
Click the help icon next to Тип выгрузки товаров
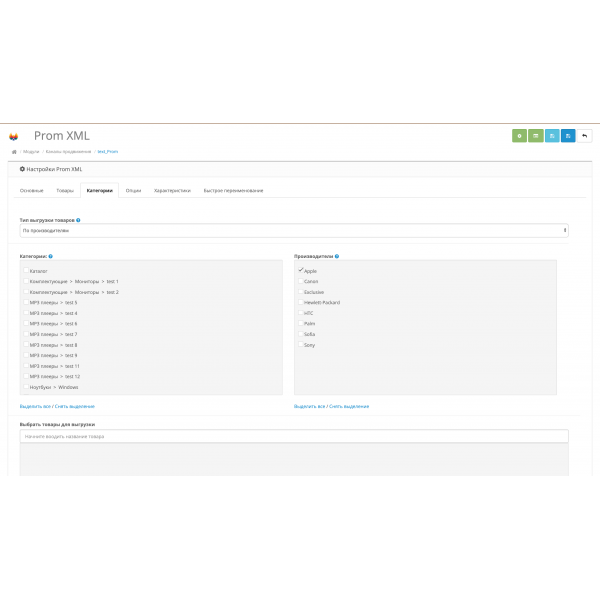tap(78, 220)
